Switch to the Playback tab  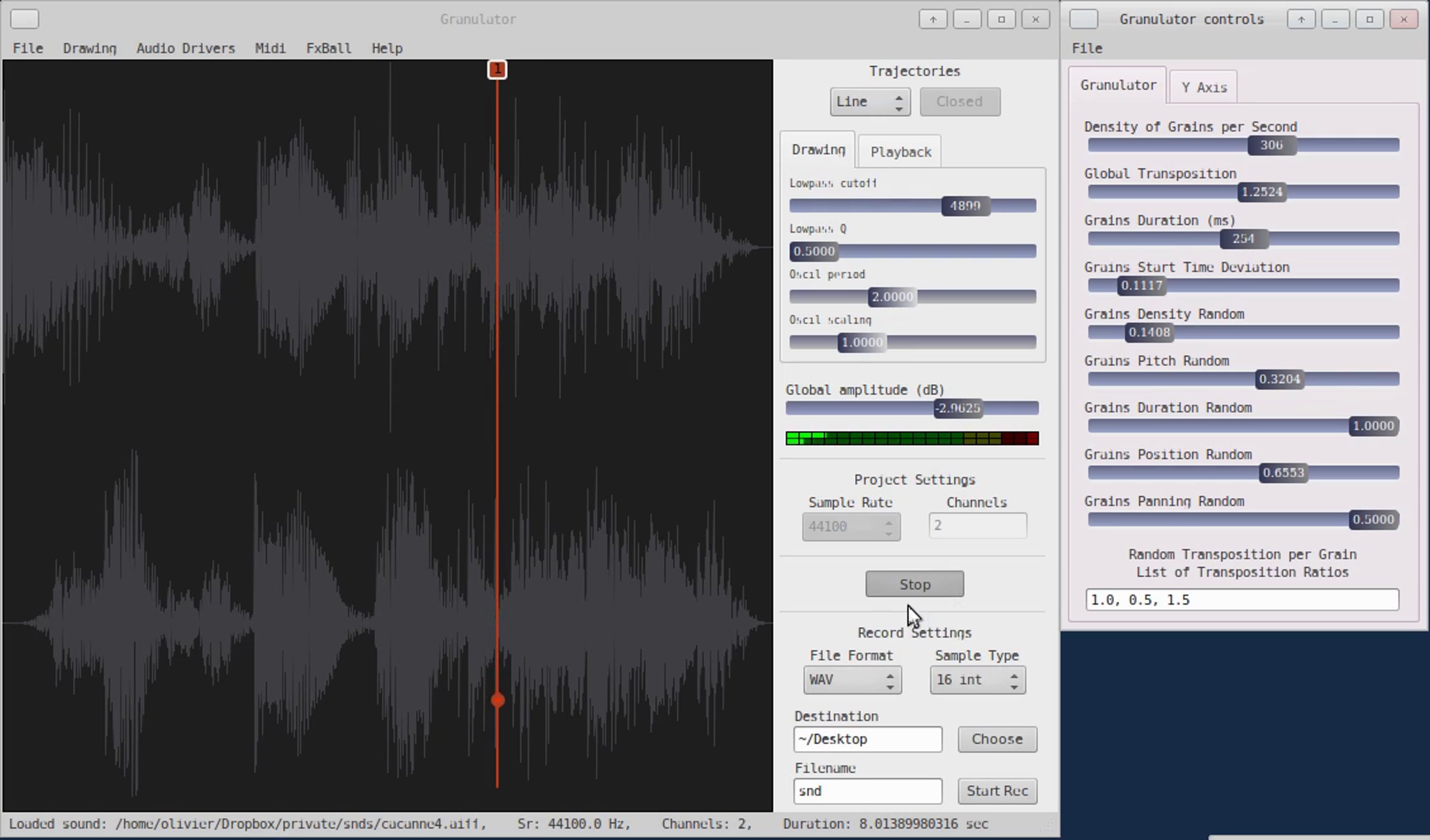tap(900, 152)
